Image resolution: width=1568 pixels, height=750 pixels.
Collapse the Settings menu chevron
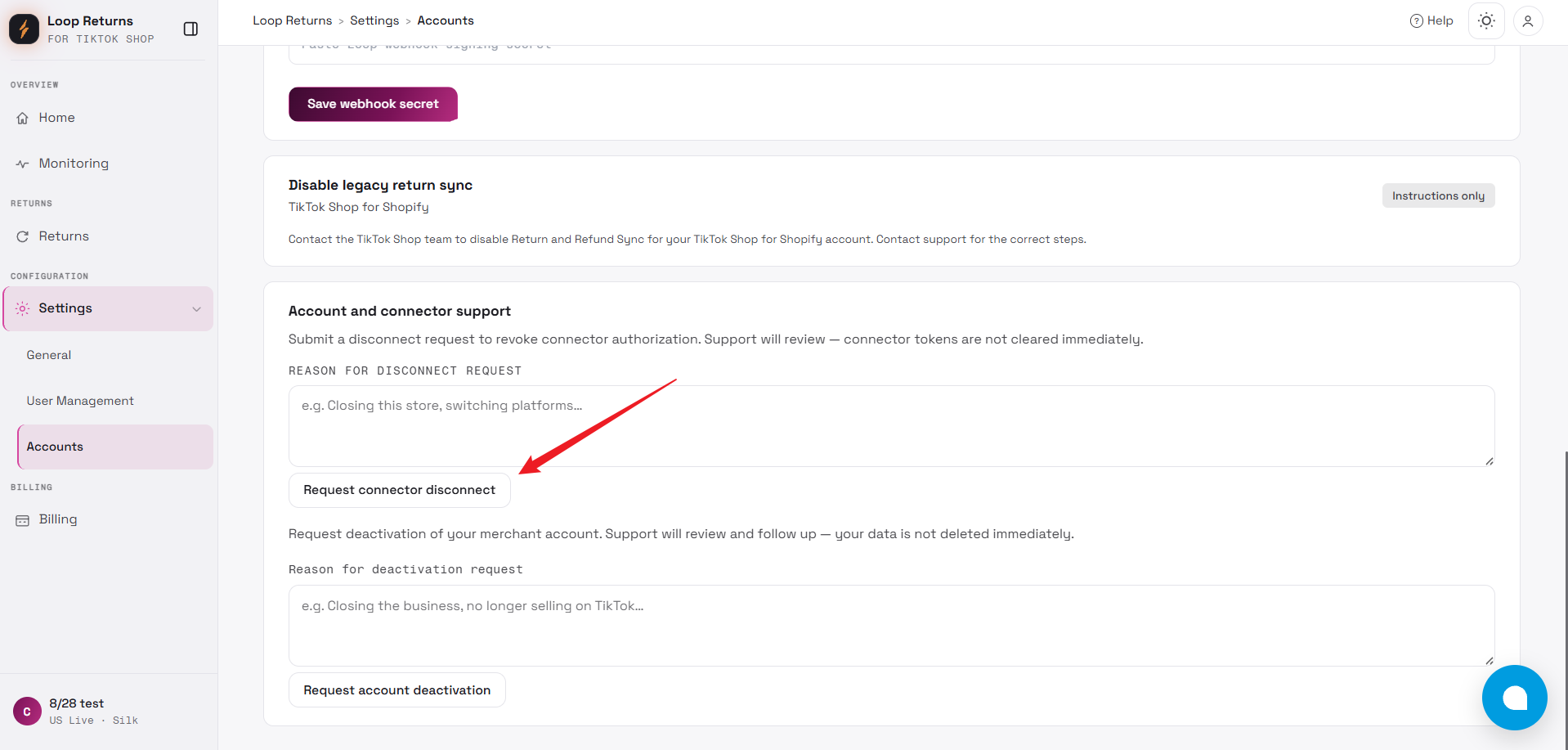[196, 308]
